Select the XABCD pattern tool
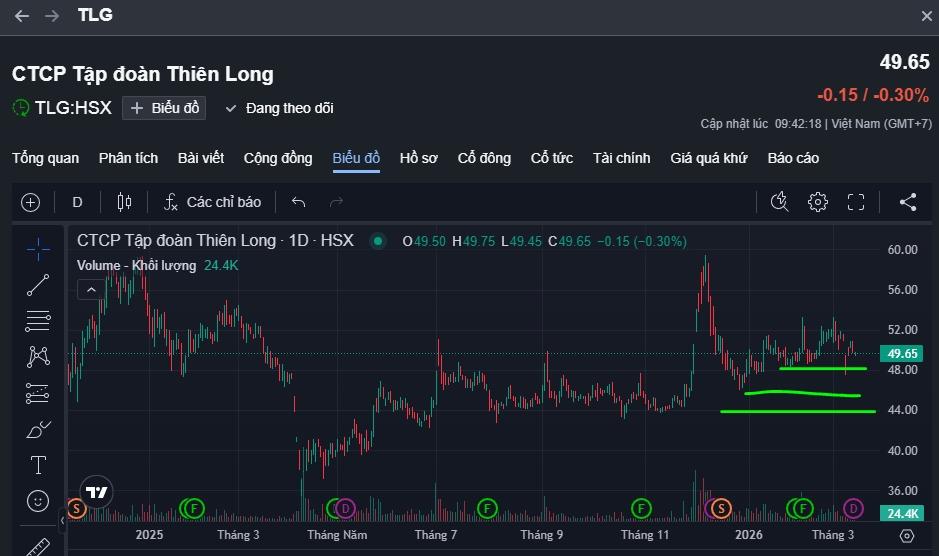 point(38,356)
